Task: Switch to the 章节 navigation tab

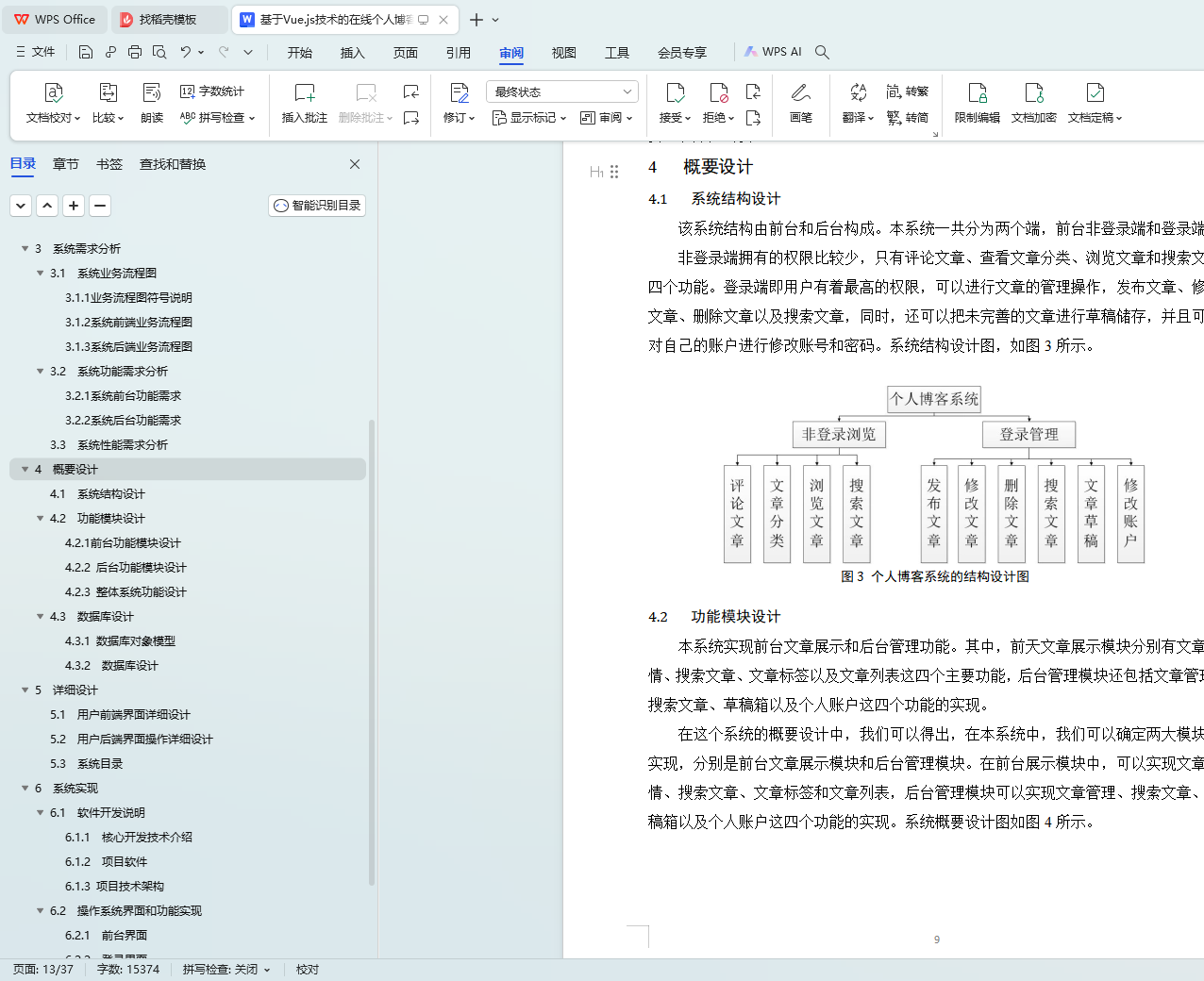Action: [x=66, y=164]
